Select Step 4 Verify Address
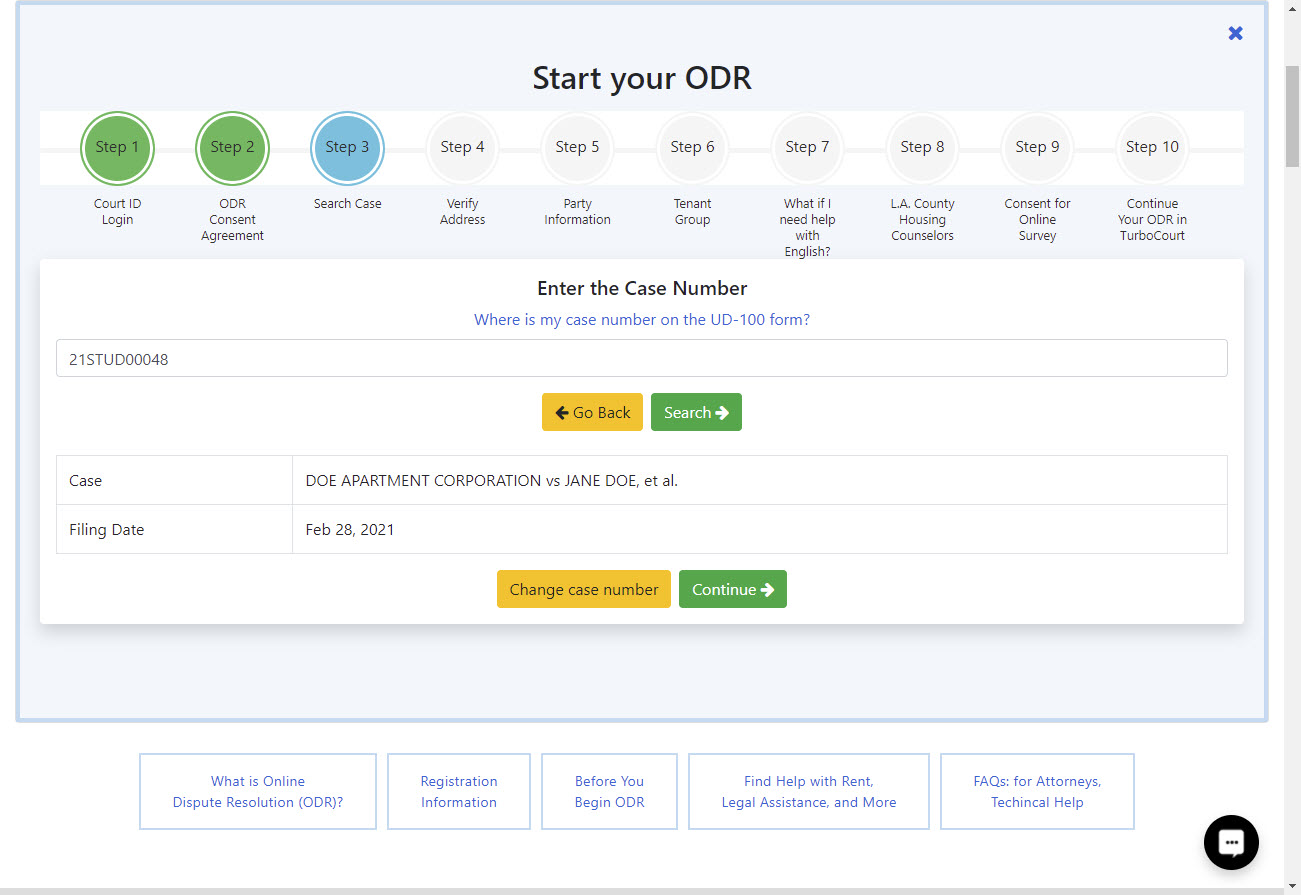 462,147
